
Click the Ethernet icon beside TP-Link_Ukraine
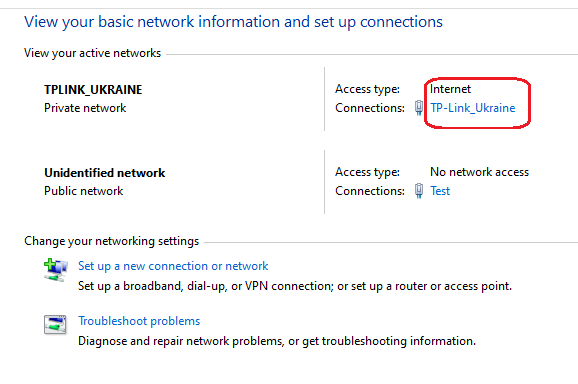pos(419,108)
